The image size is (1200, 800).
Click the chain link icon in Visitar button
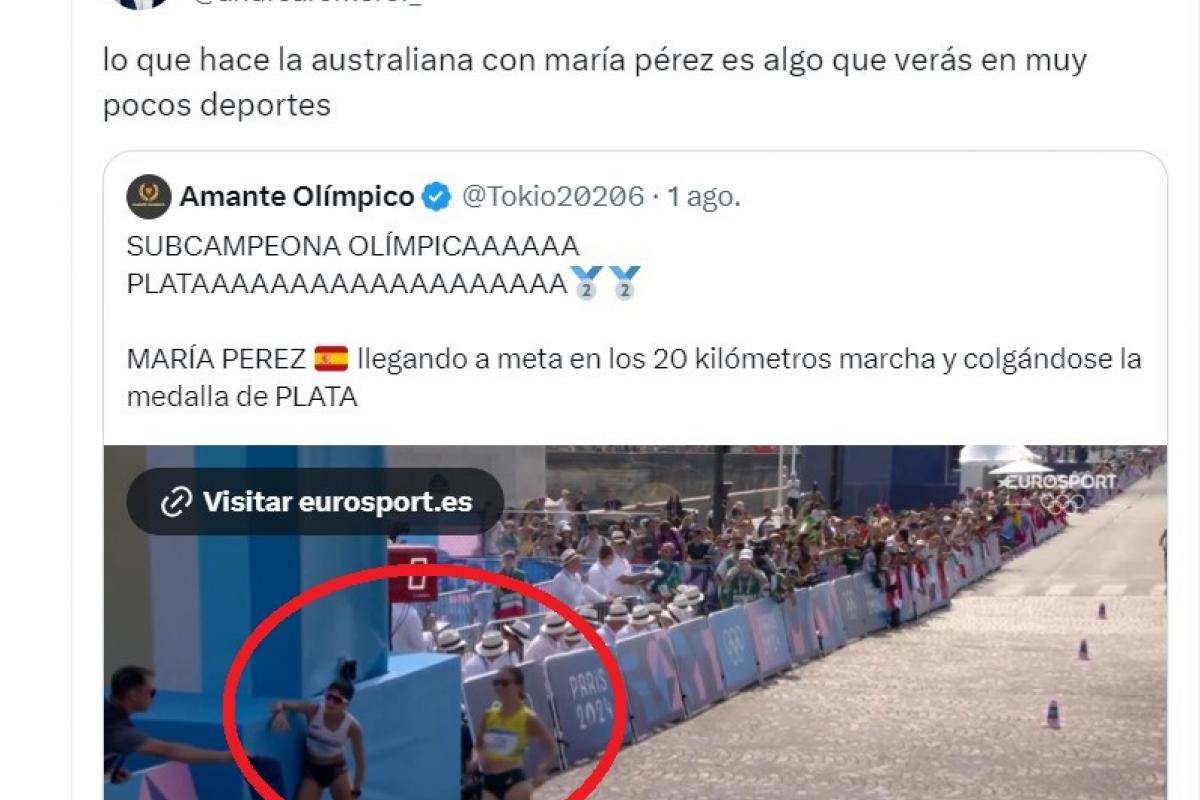(176, 501)
